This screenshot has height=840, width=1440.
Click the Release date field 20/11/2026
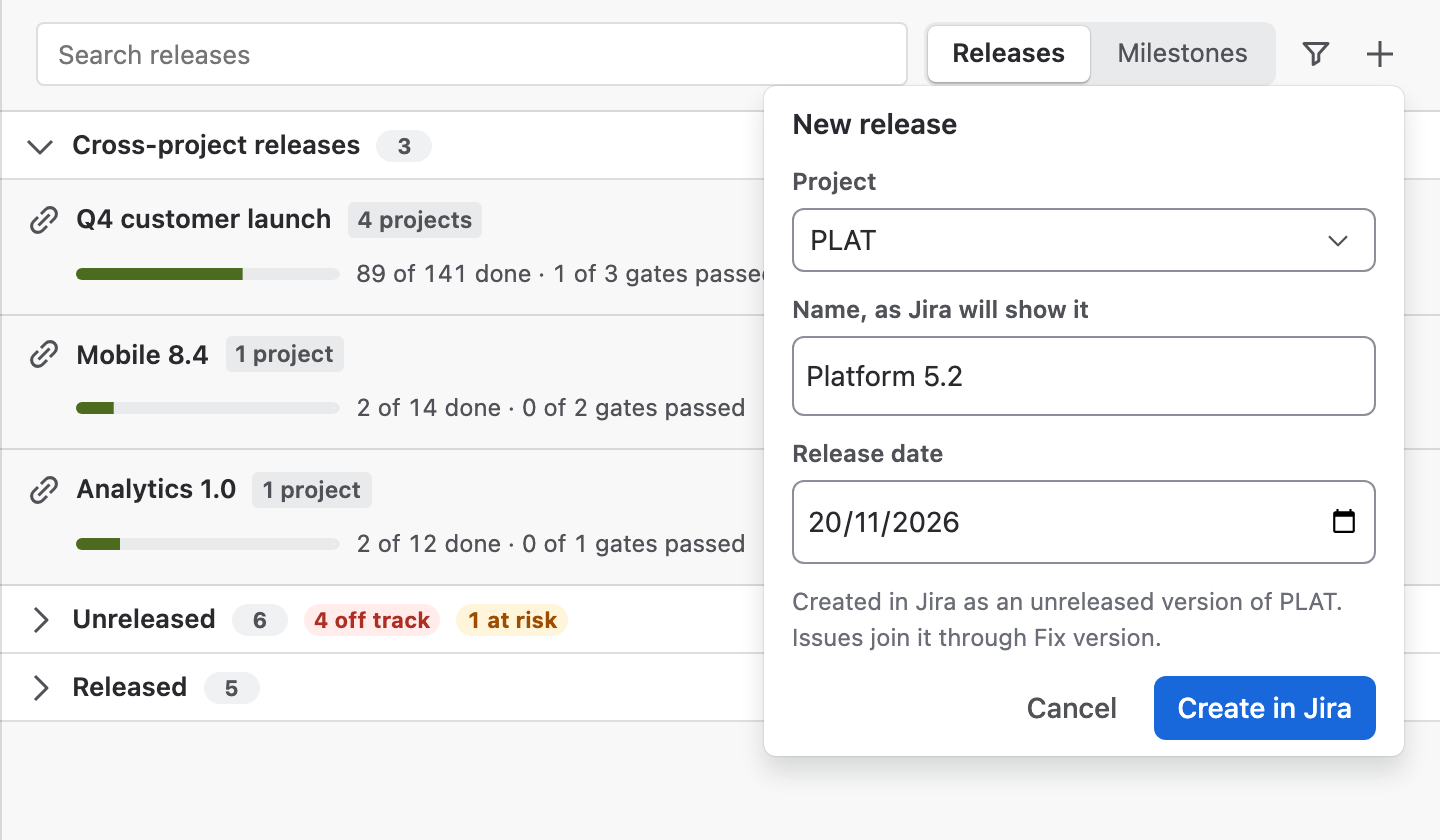pyautogui.click(x=1084, y=522)
